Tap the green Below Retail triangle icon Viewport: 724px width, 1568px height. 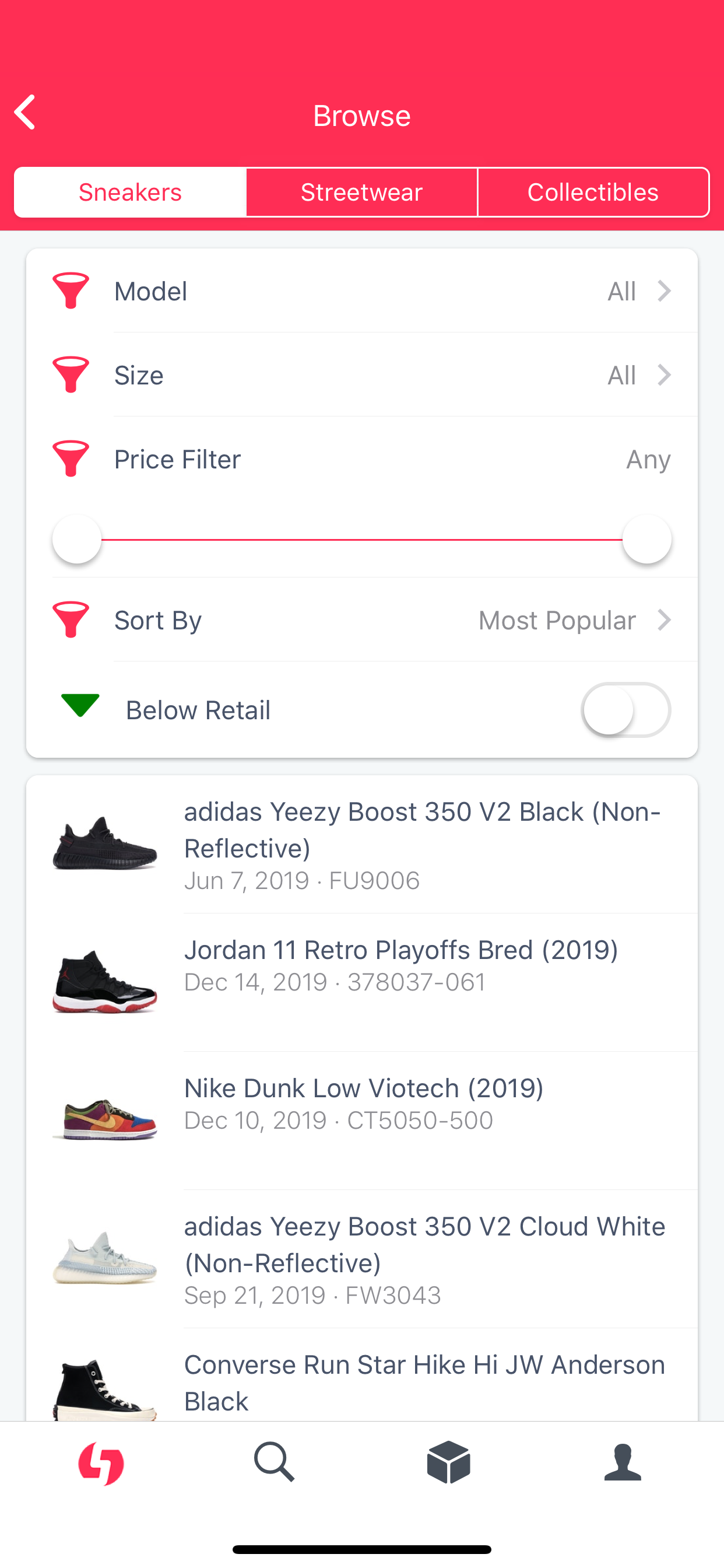[80, 705]
